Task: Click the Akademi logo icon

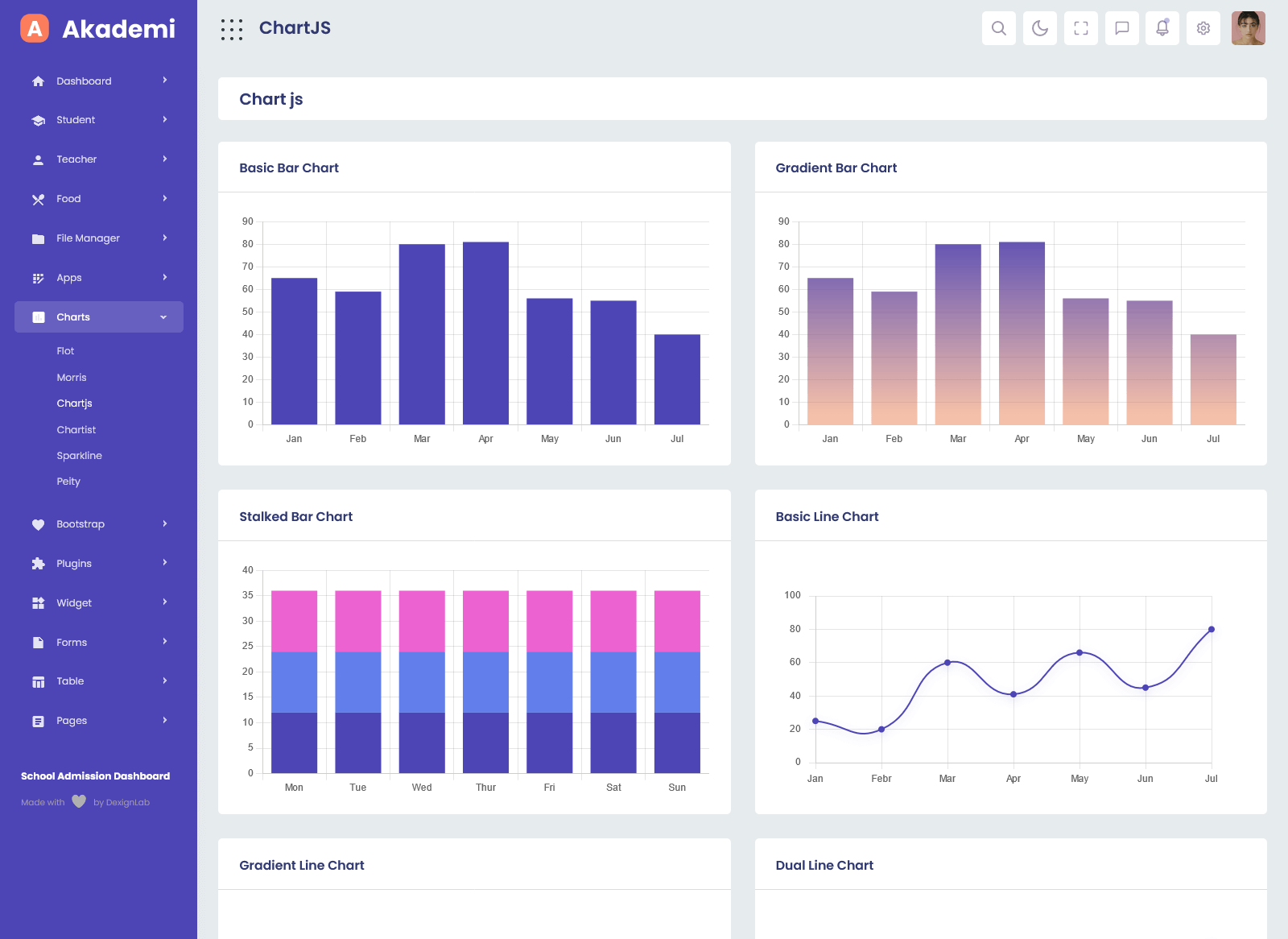Action: (35, 28)
